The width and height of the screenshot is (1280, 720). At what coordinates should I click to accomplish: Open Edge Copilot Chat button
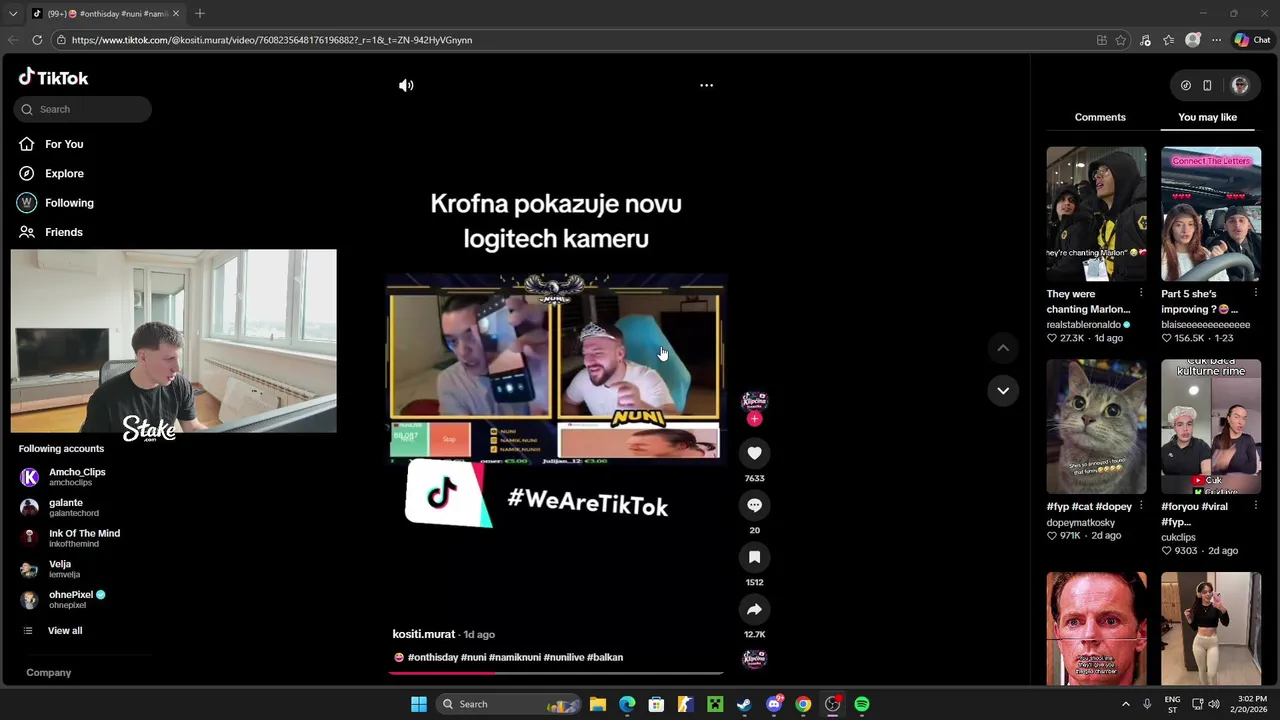[1252, 40]
